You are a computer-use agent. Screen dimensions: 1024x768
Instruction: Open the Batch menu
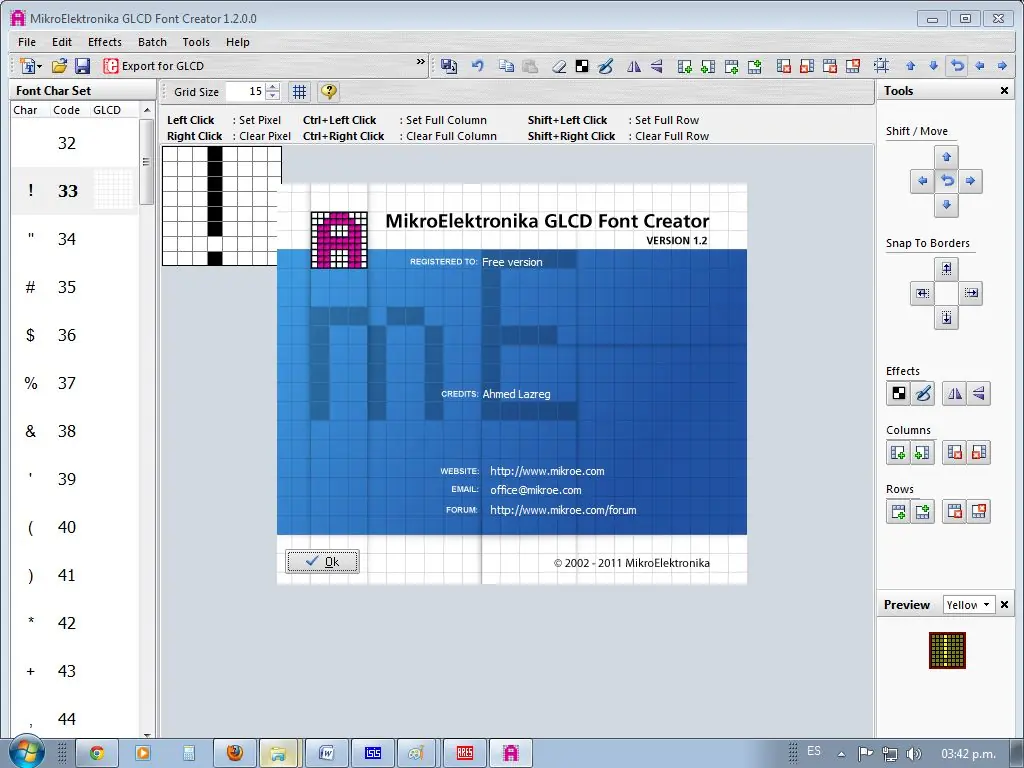tap(152, 42)
